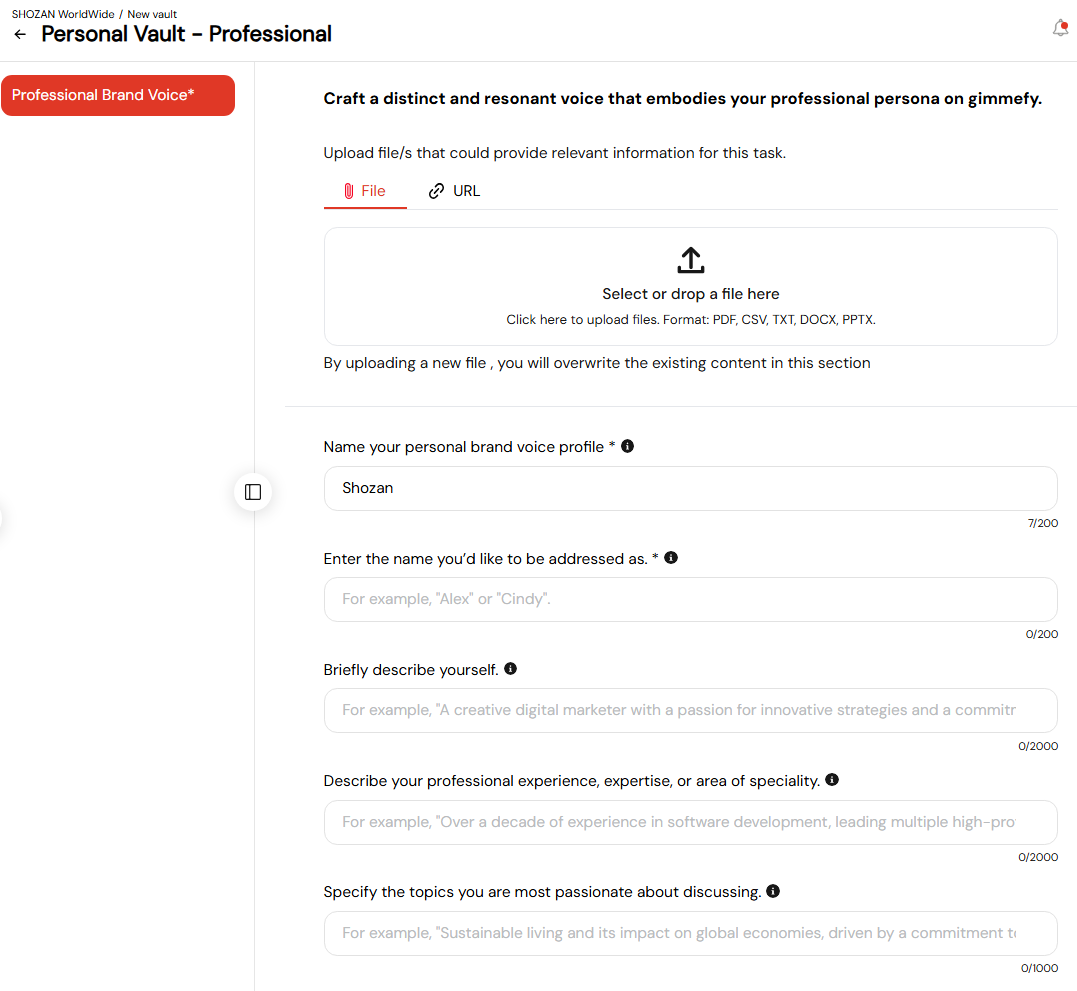This screenshot has height=991, width=1077.
Task: Click Select or drop a file here area
Action: [690, 286]
